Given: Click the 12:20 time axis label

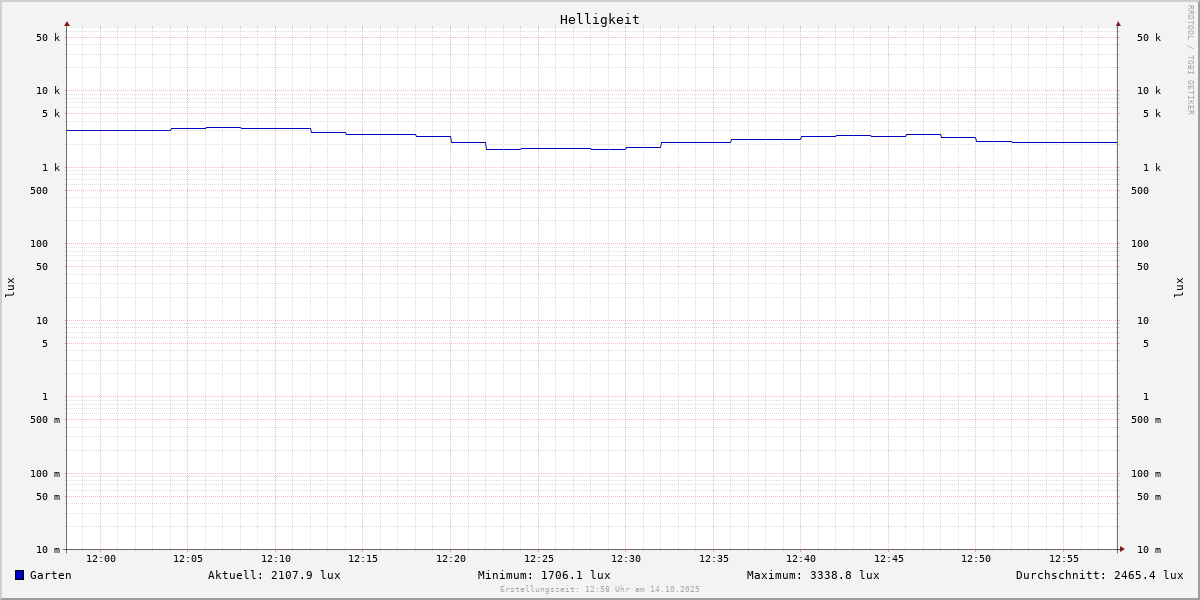Looking at the screenshot, I should coord(451,559).
